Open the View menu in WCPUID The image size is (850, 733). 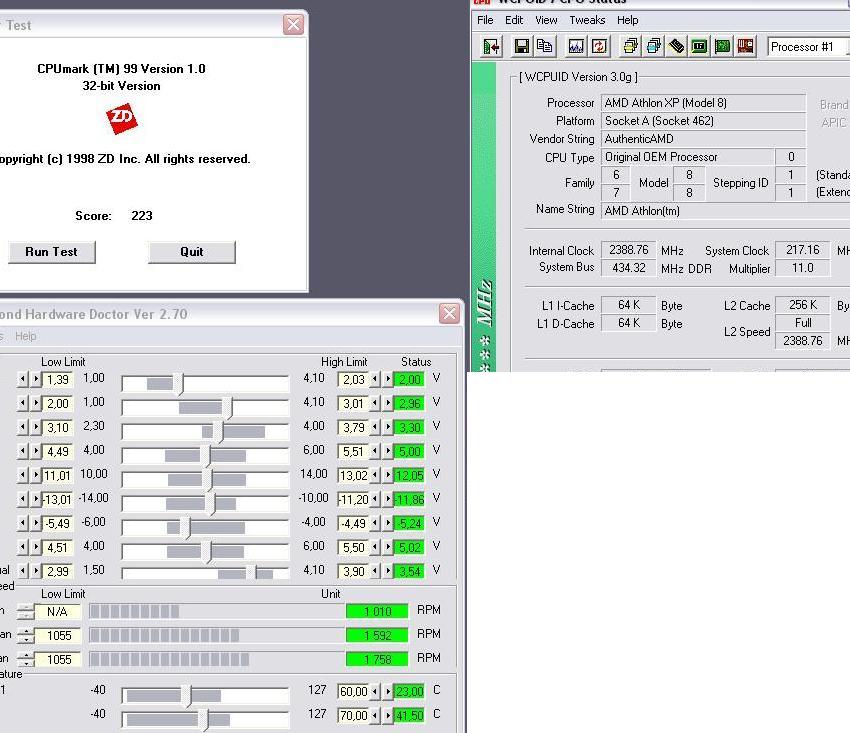546,20
